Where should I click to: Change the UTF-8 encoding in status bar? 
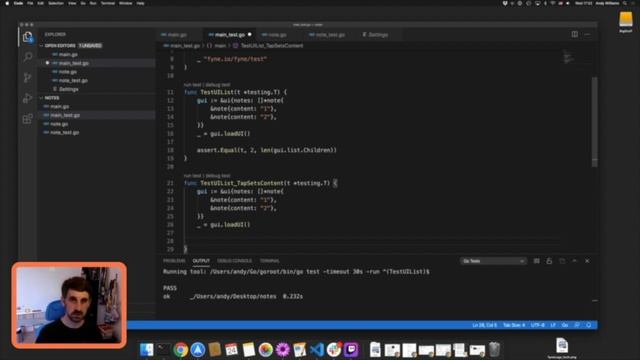point(538,325)
